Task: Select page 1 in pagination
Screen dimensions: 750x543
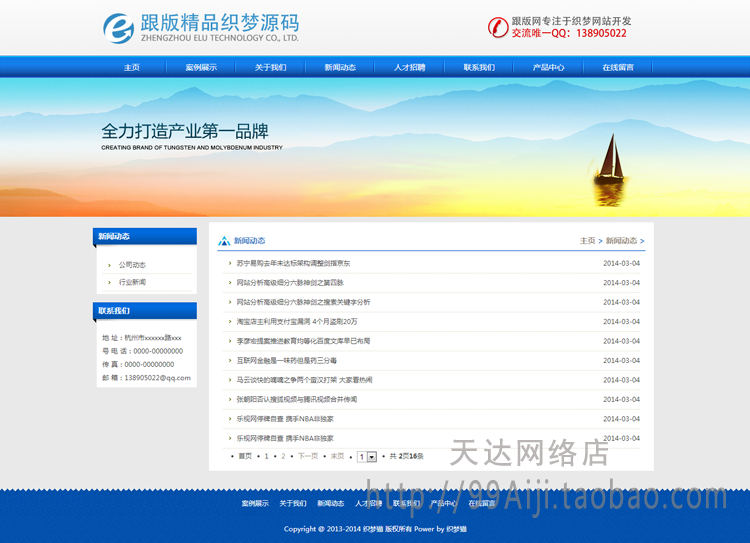Action: coord(266,456)
